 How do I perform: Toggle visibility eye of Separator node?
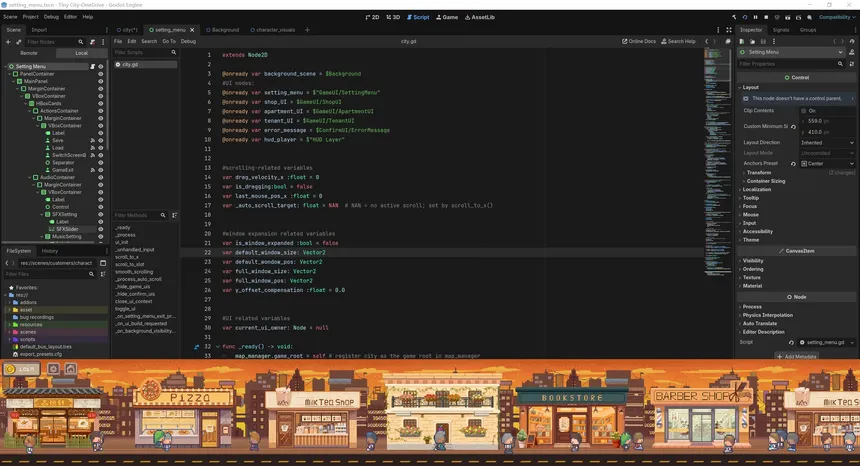[x=100, y=163]
